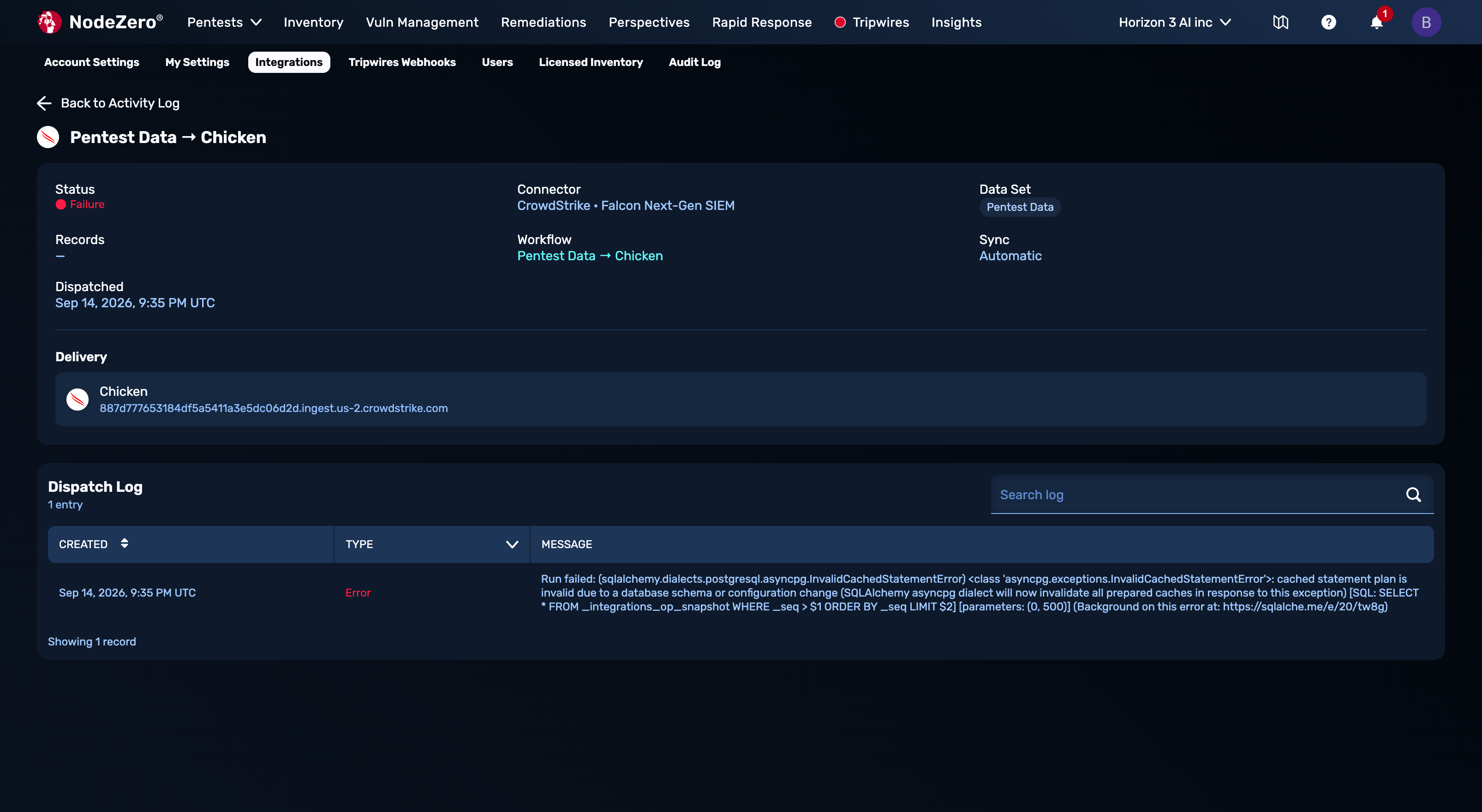Click the search magnifier icon
1482x812 pixels.
pyautogui.click(x=1414, y=495)
